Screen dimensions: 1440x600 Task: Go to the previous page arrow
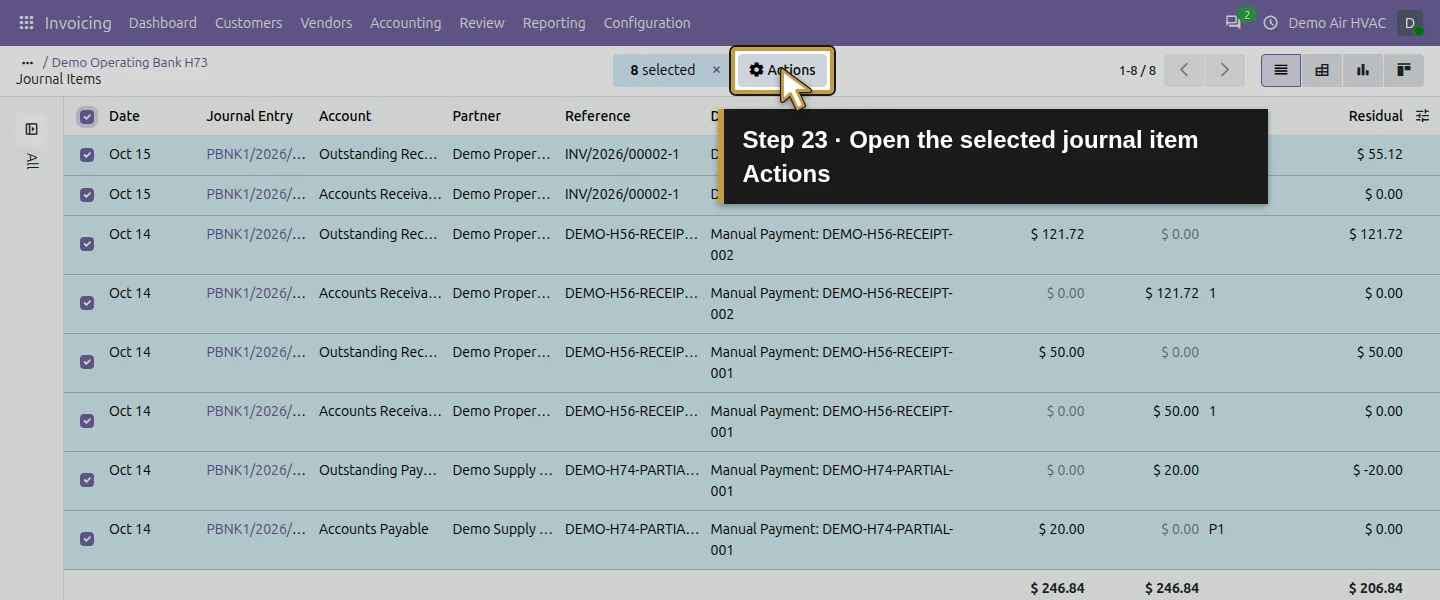click(x=1185, y=70)
